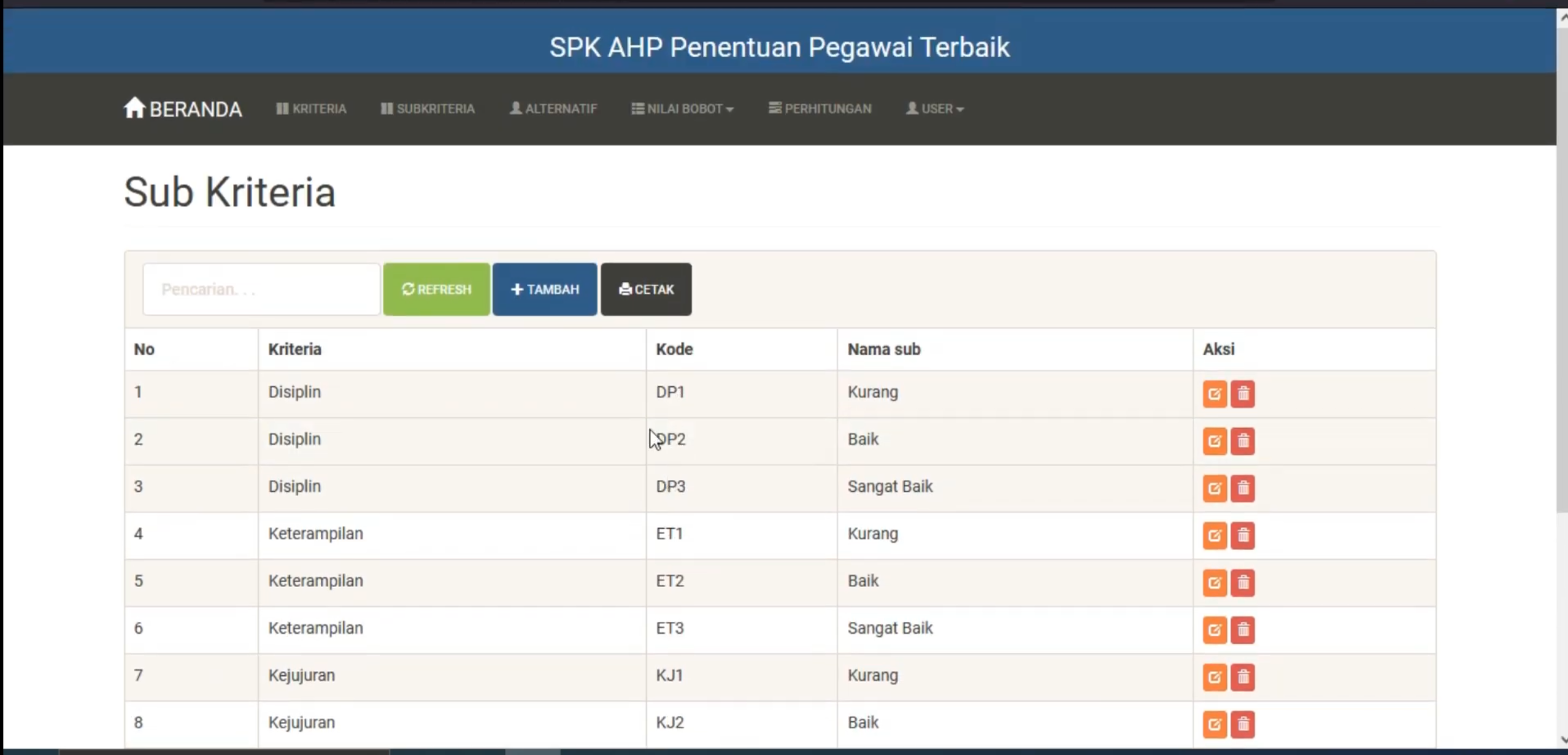Delete the row with code ET3
Image resolution: width=1568 pixels, height=755 pixels.
click(1243, 630)
